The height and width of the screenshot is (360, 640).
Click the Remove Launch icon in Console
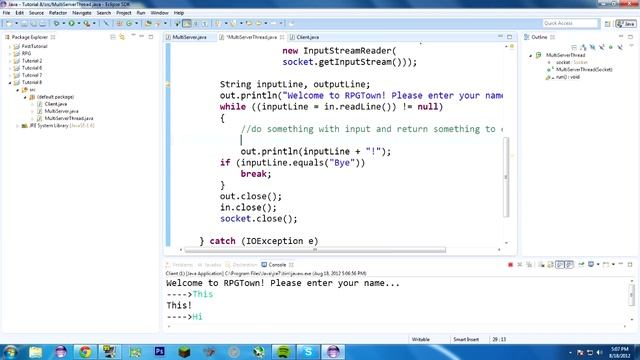pyautogui.click(x=520, y=264)
